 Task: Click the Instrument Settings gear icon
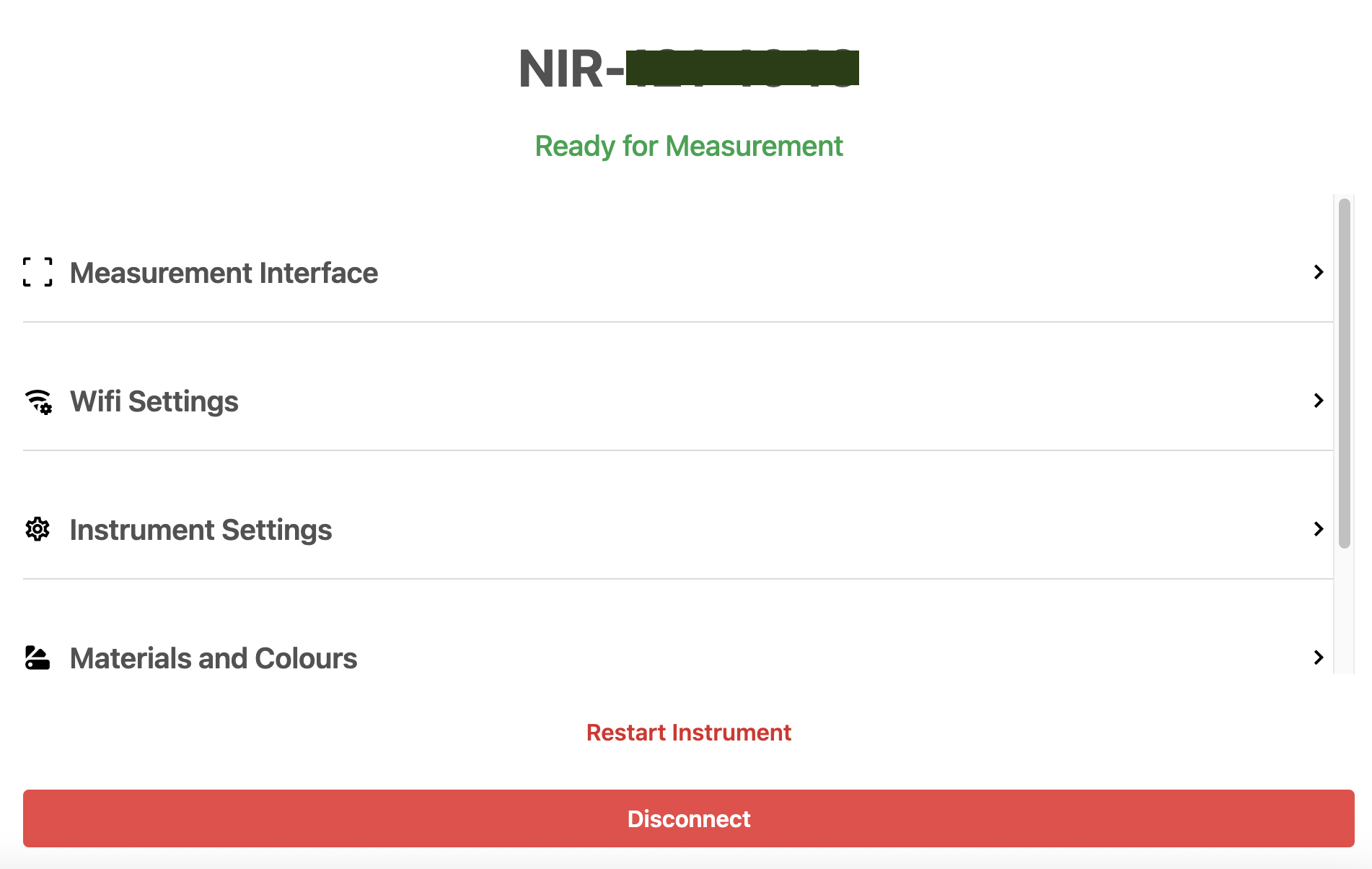click(x=38, y=530)
